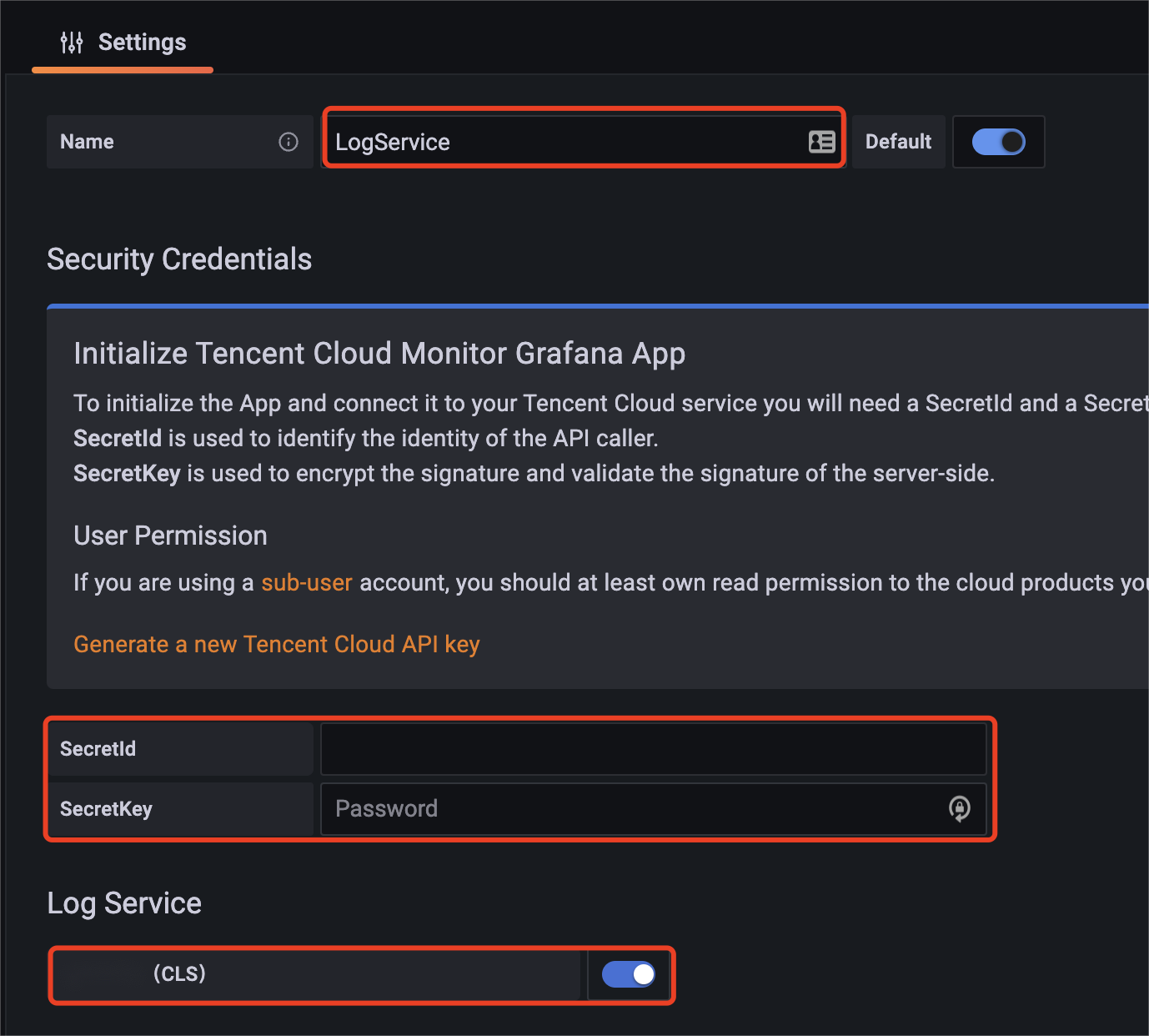Image resolution: width=1149 pixels, height=1036 pixels.
Task: Click the SecretKey Password field
Action: (634, 808)
